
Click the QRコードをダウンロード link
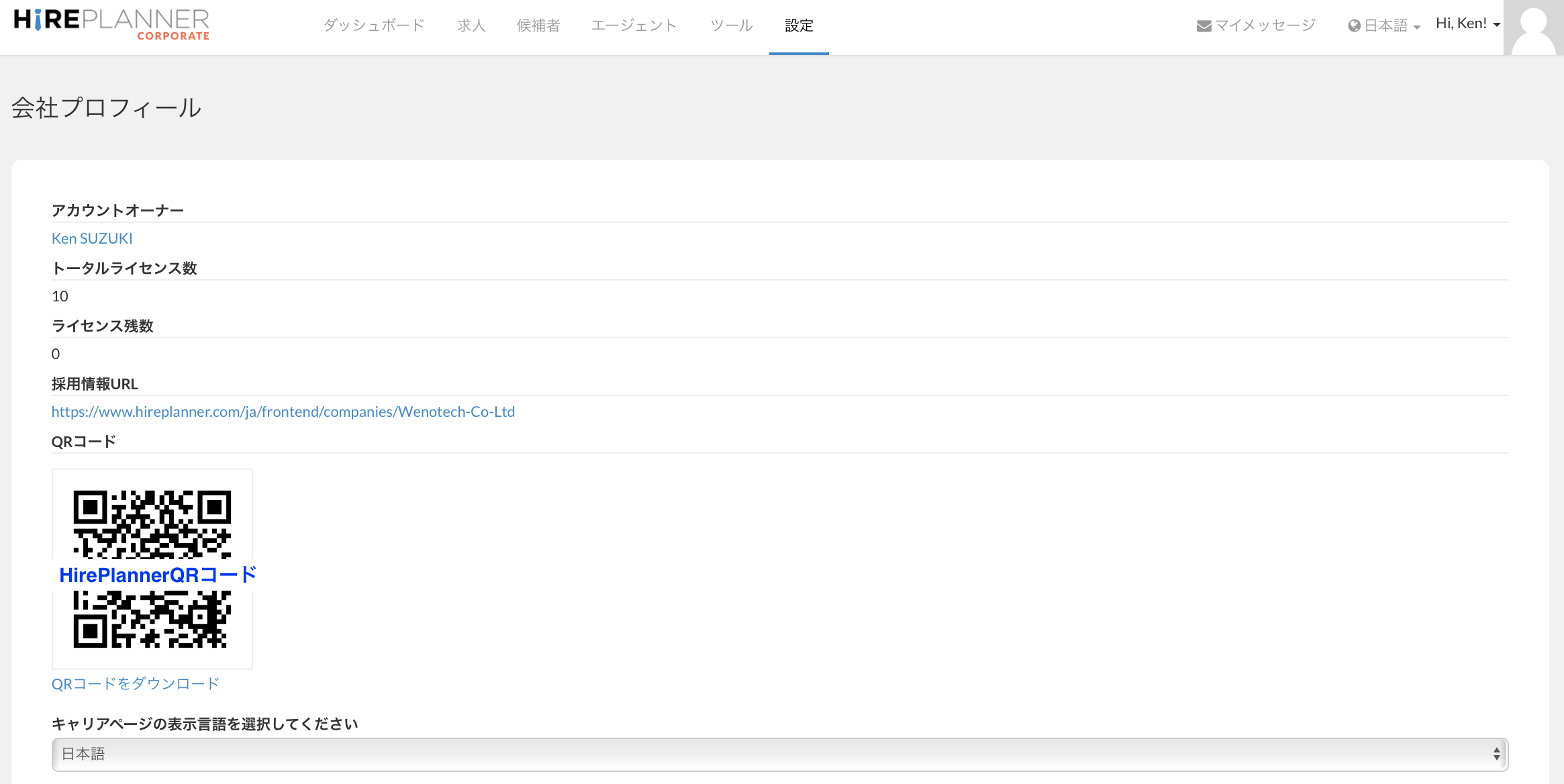click(136, 683)
